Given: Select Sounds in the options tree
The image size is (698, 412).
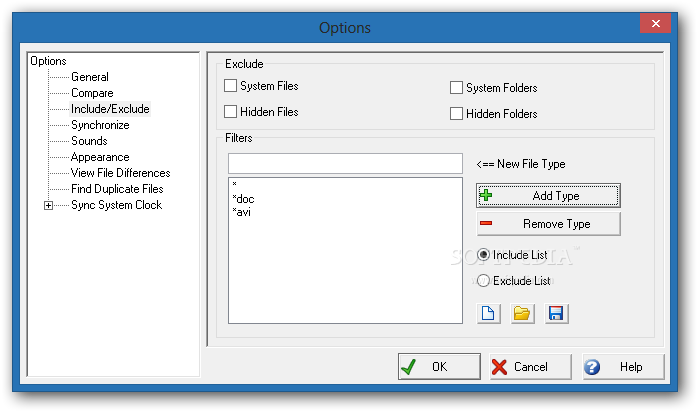Looking at the screenshot, I should 89,141.
